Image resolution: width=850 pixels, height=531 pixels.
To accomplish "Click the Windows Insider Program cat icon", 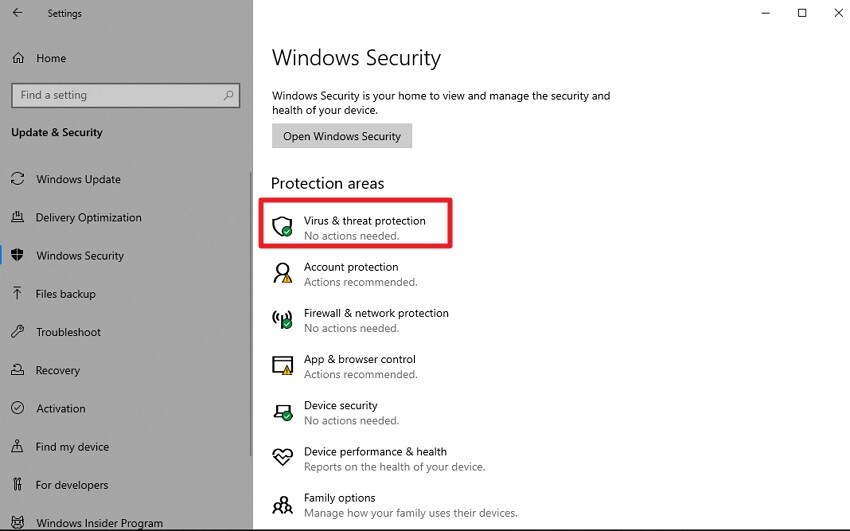I will 17,522.
